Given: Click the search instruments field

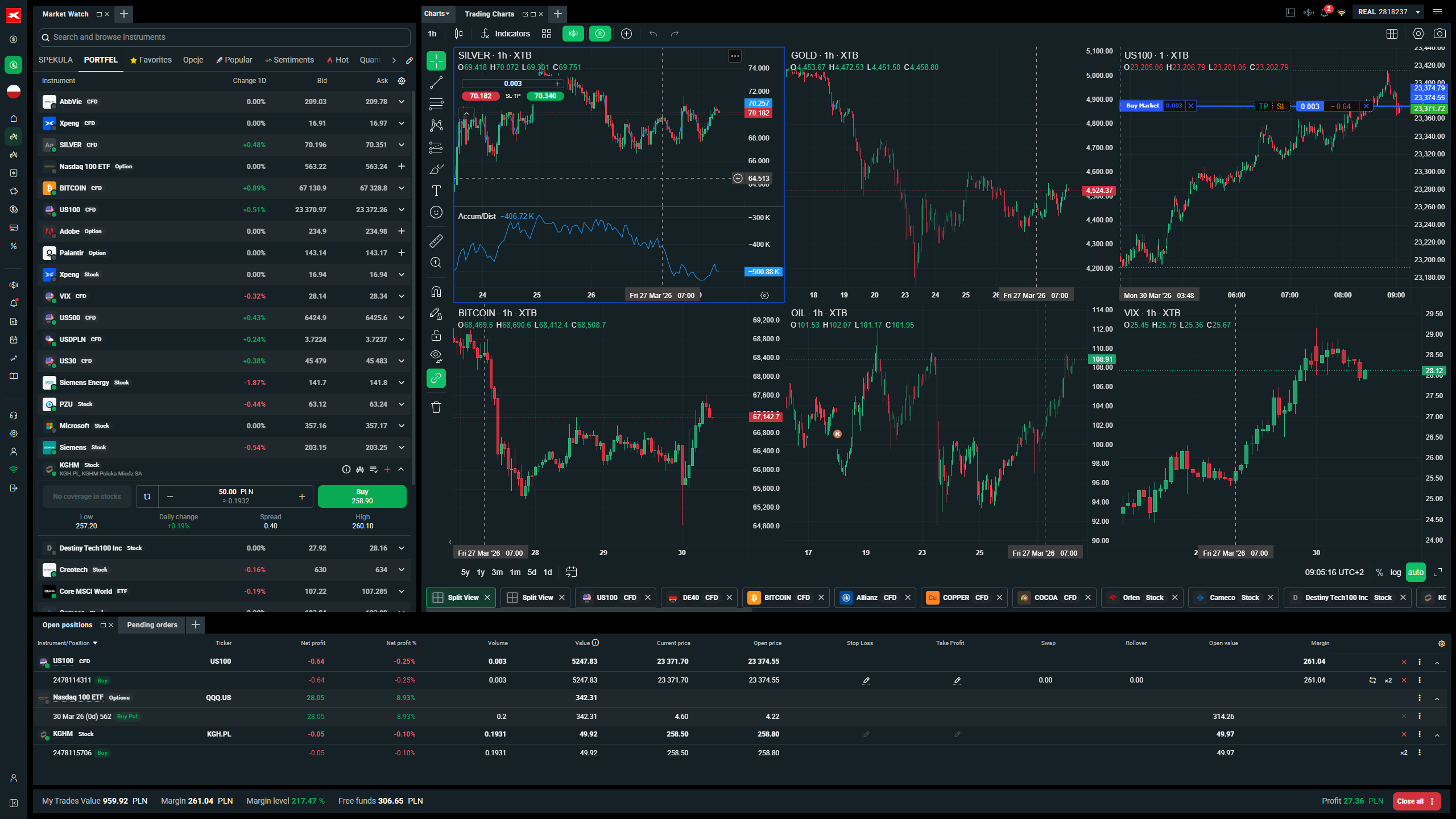Looking at the screenshot, I should tap(225, 37).
